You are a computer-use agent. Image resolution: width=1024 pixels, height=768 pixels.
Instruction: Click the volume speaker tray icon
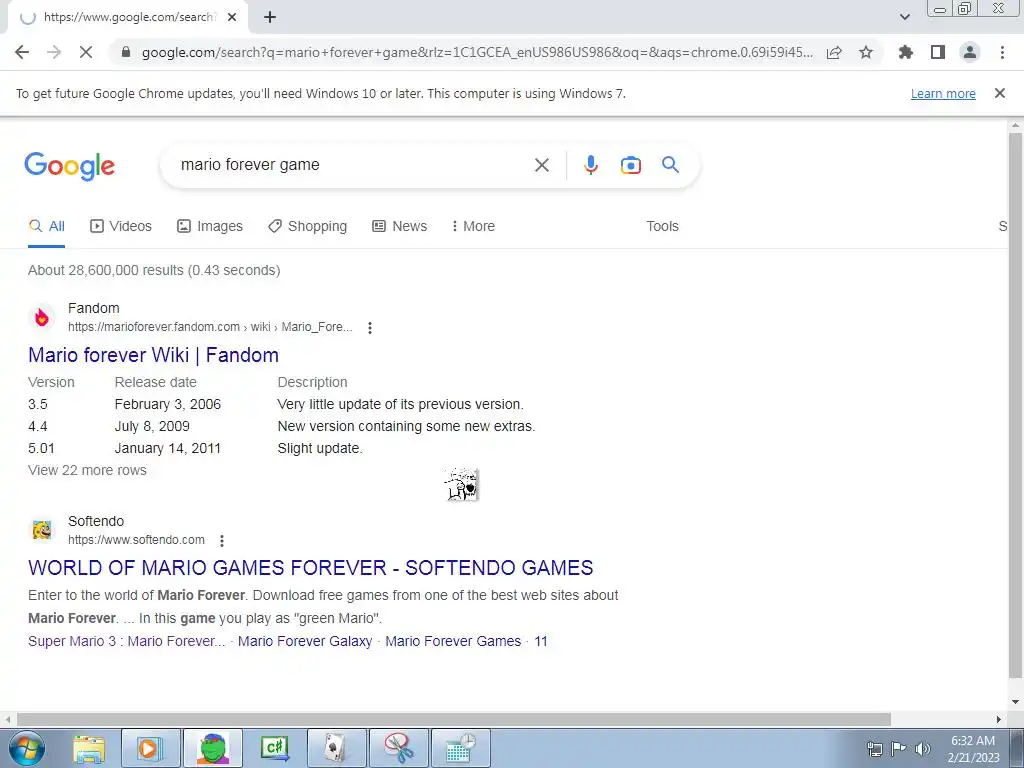[923, 748]
